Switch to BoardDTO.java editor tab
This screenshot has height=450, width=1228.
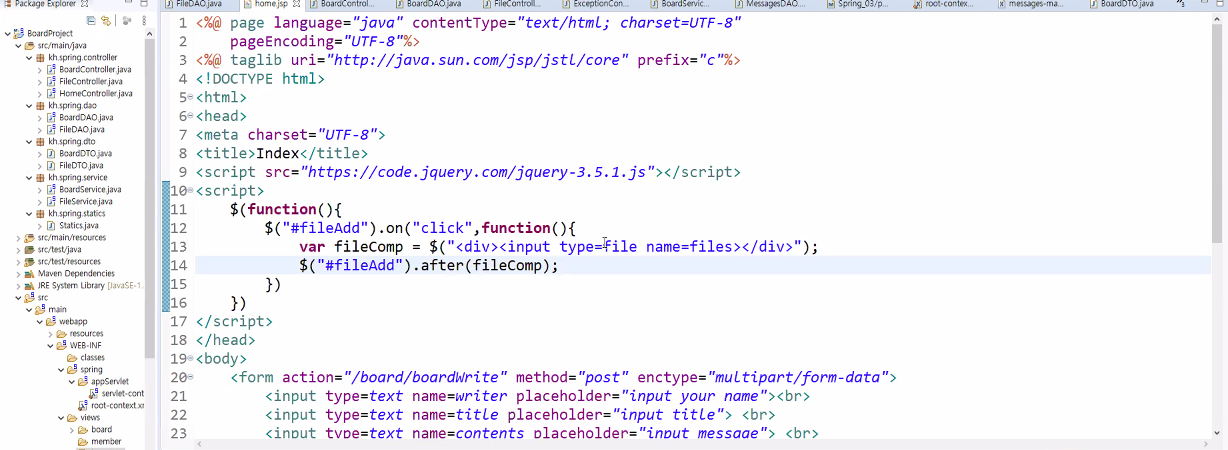pyautogui.click(x=1120, y=5)
